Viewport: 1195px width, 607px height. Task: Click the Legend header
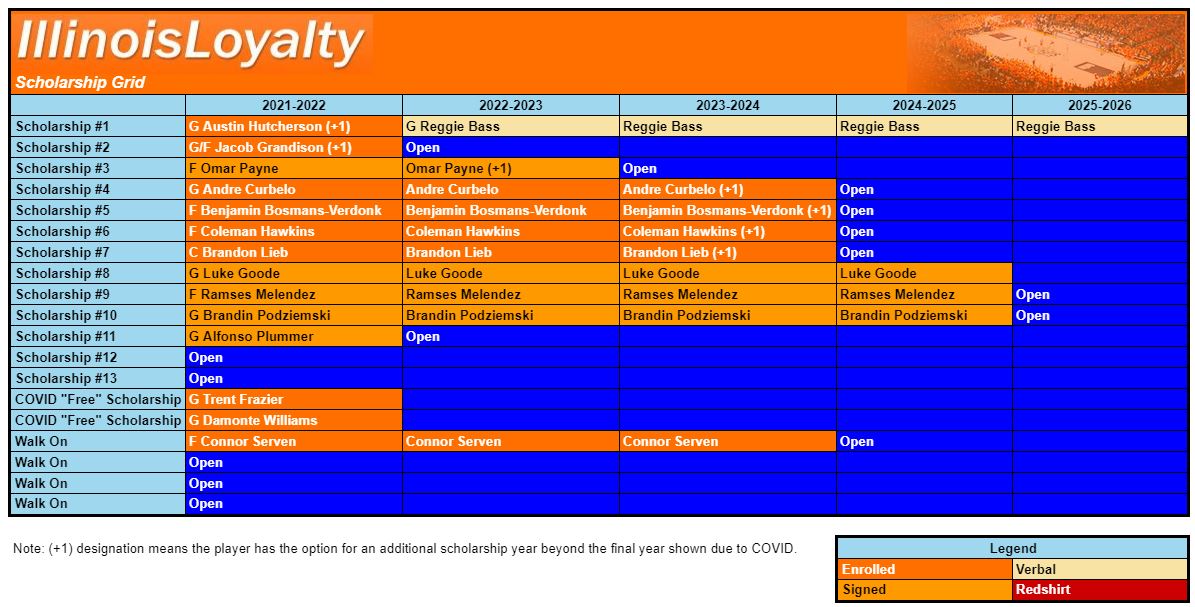1012,548
